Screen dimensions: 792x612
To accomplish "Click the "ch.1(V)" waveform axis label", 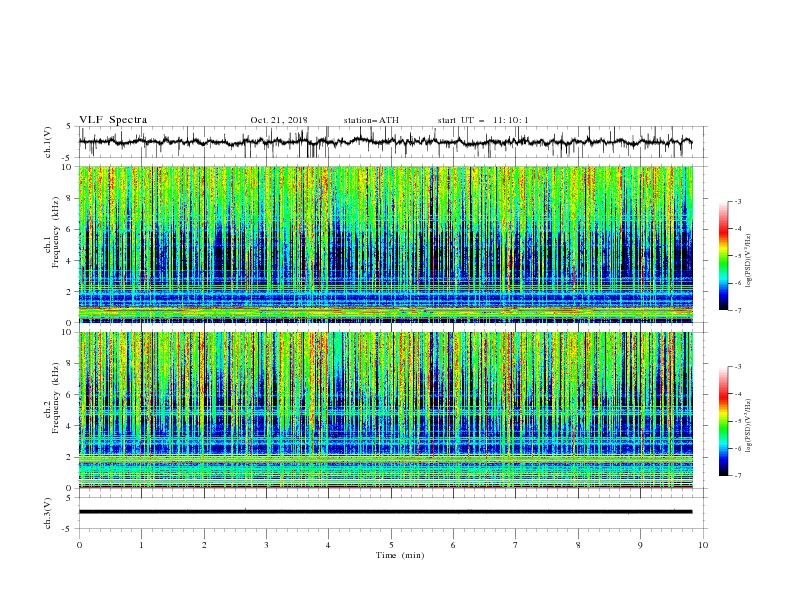I will click(x=48, y=142).
